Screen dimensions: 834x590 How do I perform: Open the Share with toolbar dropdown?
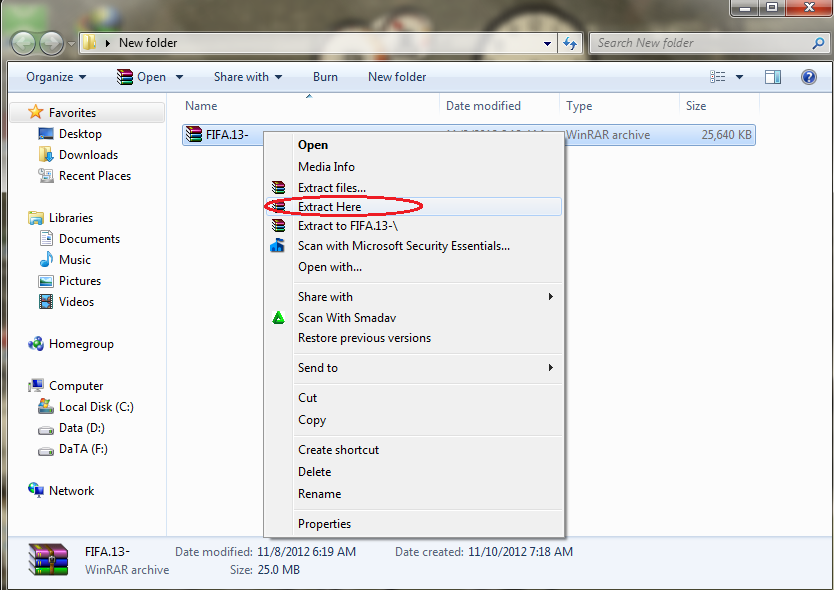pos(248,77)
